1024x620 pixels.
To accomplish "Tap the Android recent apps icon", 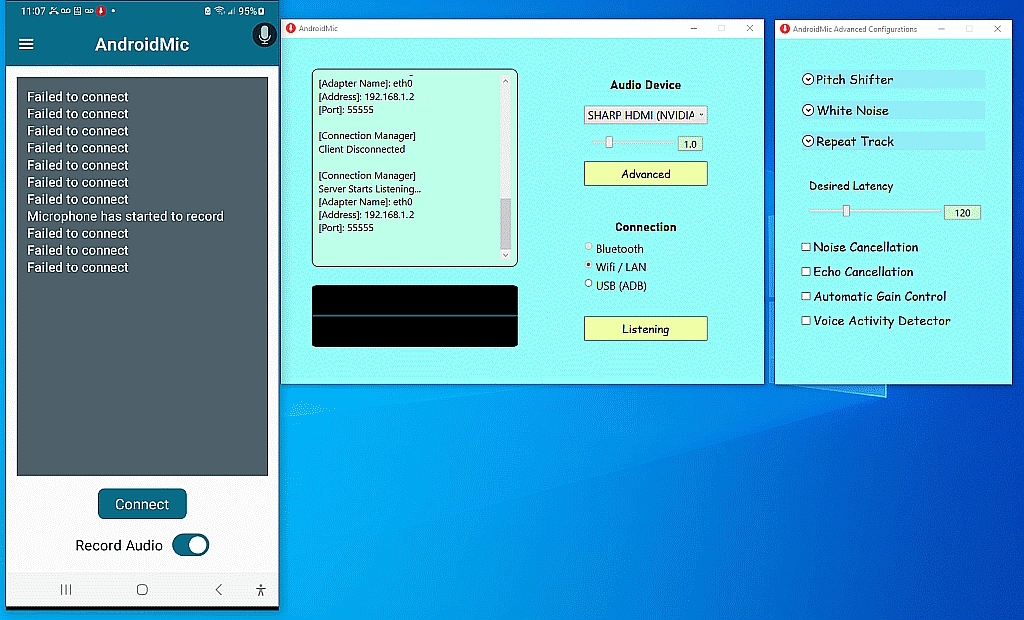I will pyautogui.click(x=66, y=590).
